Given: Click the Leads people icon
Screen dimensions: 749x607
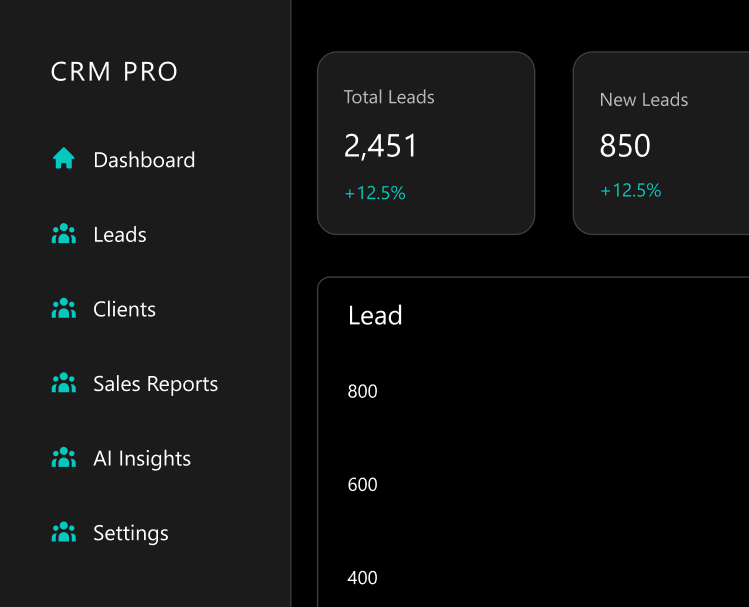Looking at the screenshot, I should [x=64, y=235].
